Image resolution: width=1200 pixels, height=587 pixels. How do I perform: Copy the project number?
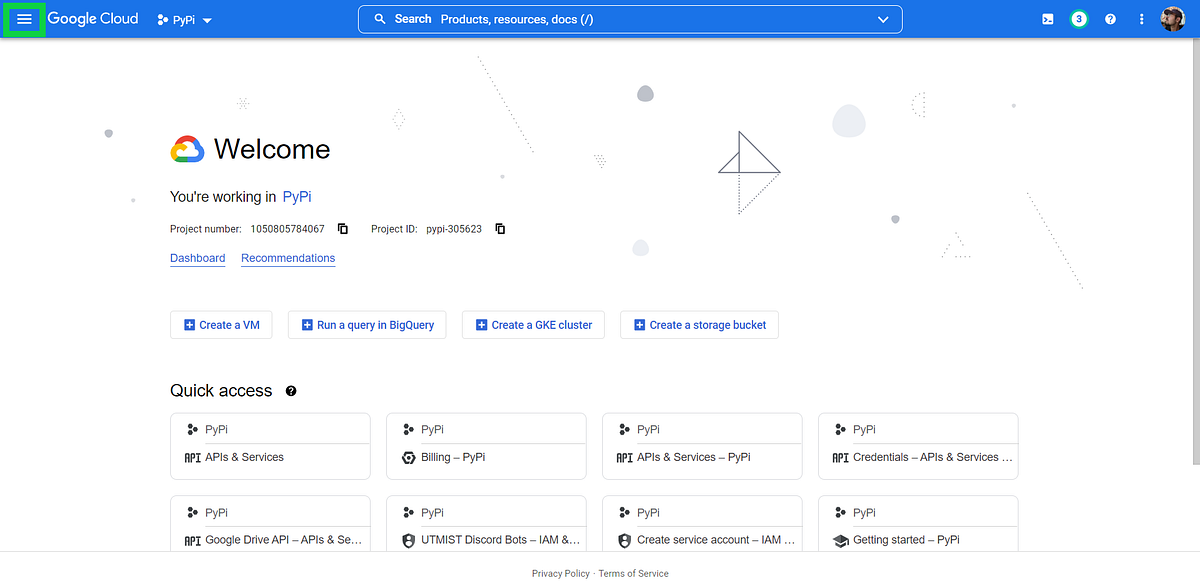pos(342,228)
